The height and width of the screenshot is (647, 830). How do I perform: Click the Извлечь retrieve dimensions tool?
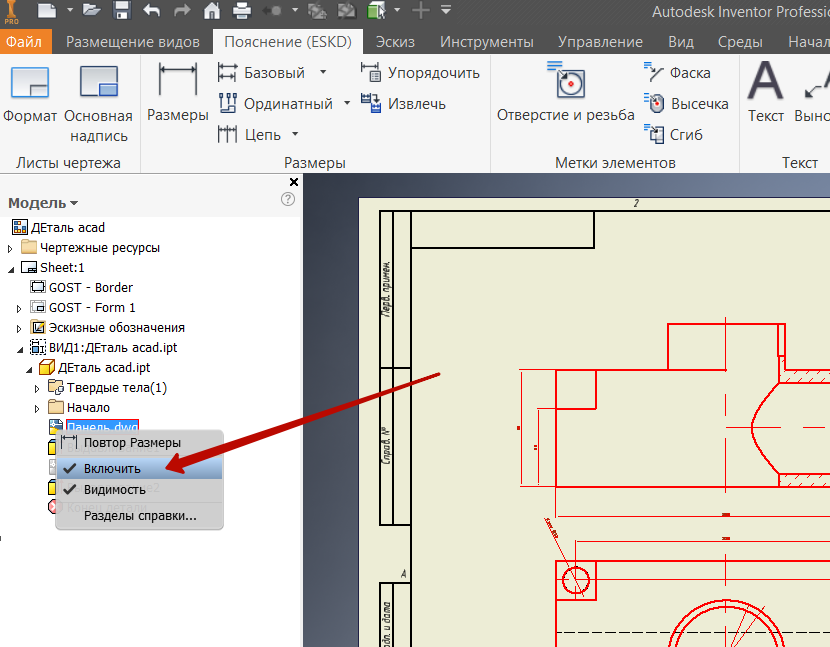pos(403,104)
